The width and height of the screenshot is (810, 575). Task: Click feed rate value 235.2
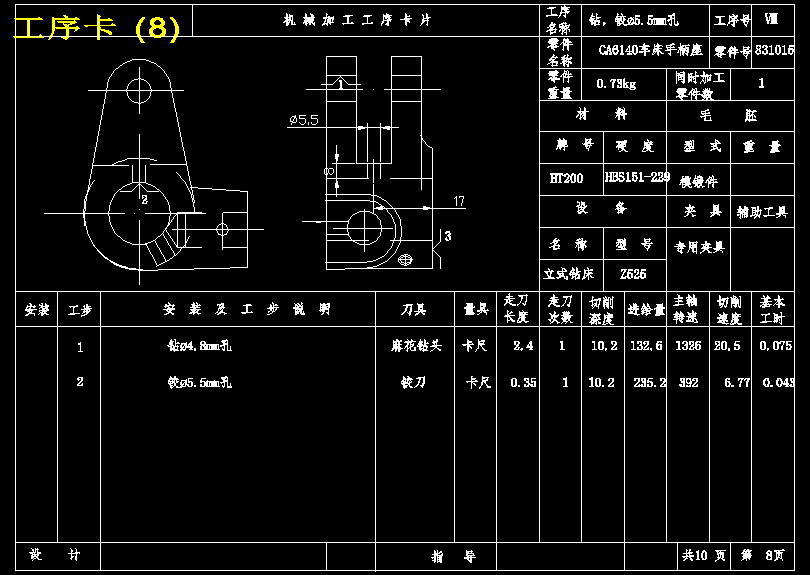[650, 383]
